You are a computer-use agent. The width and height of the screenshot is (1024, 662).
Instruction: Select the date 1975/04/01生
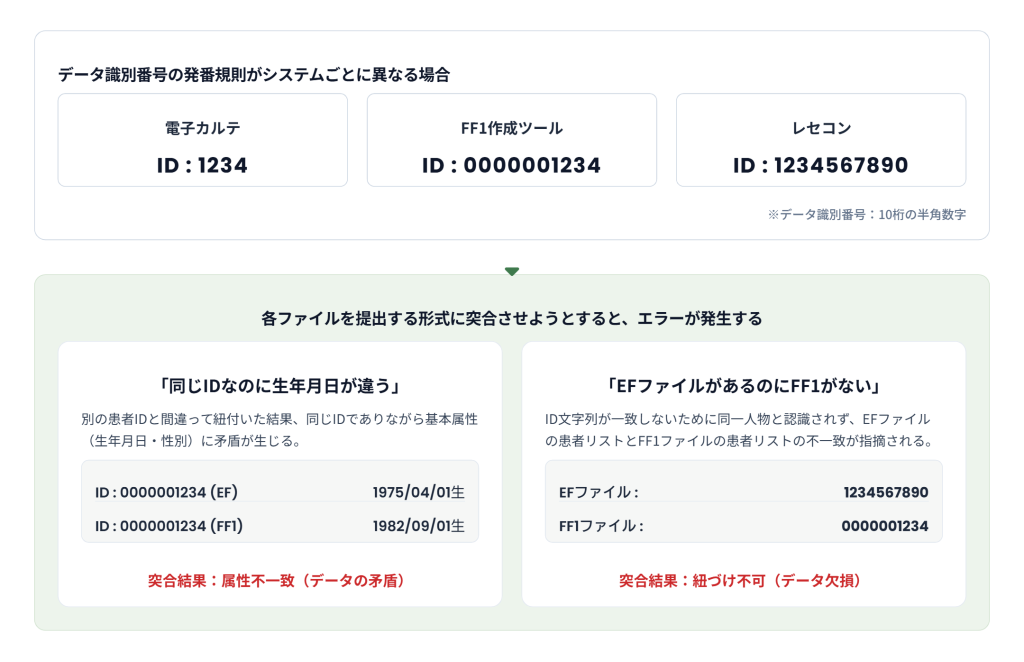[x=419, y=492]
